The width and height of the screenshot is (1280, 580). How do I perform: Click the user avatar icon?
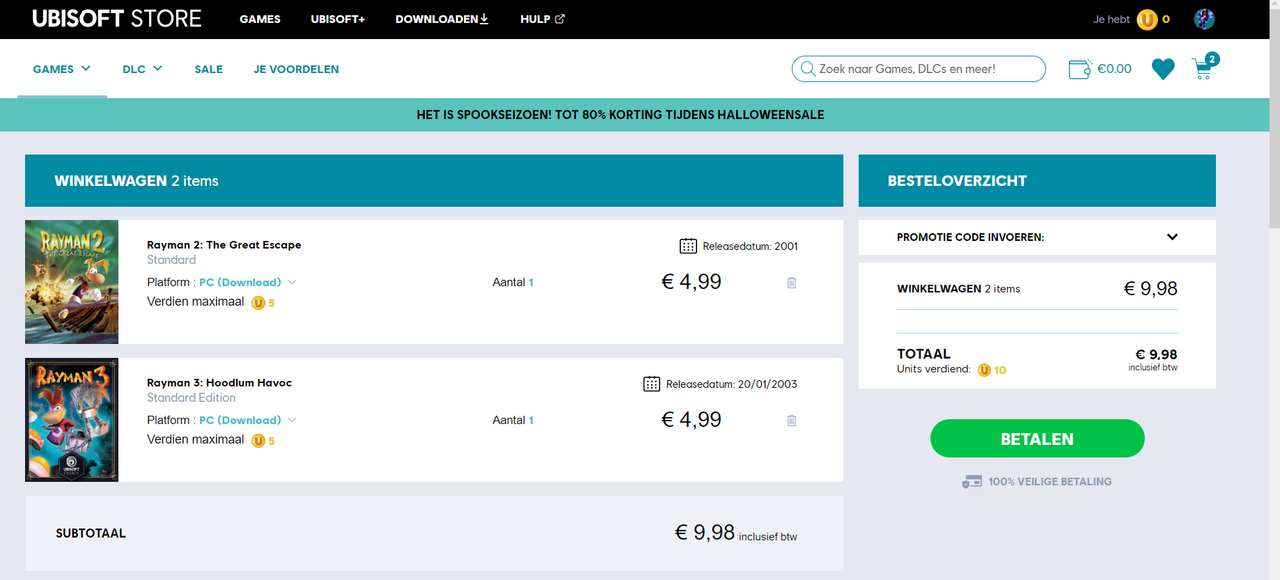[1204, 19]
